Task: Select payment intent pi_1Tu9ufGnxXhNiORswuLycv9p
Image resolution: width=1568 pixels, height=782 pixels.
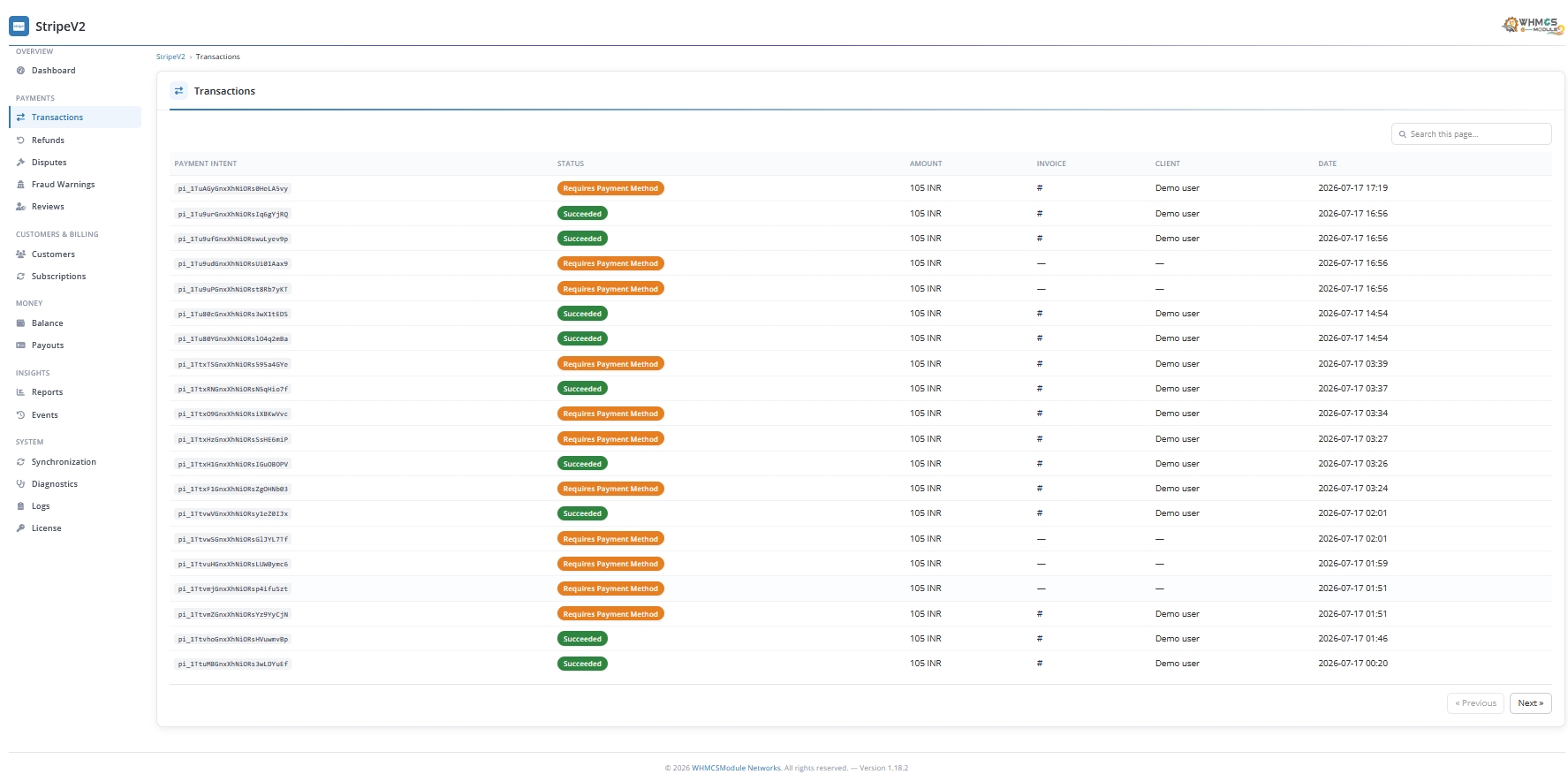Action: tap(233, 239)
